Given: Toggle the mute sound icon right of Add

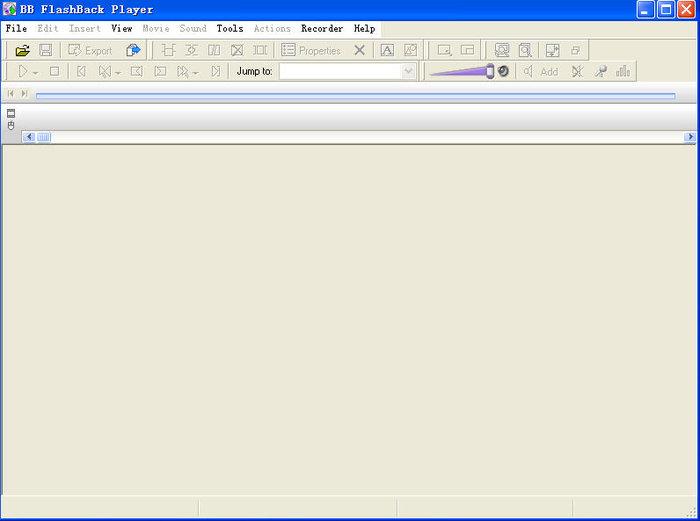Looking at the screenshot, I should click(x=577, y=71).
